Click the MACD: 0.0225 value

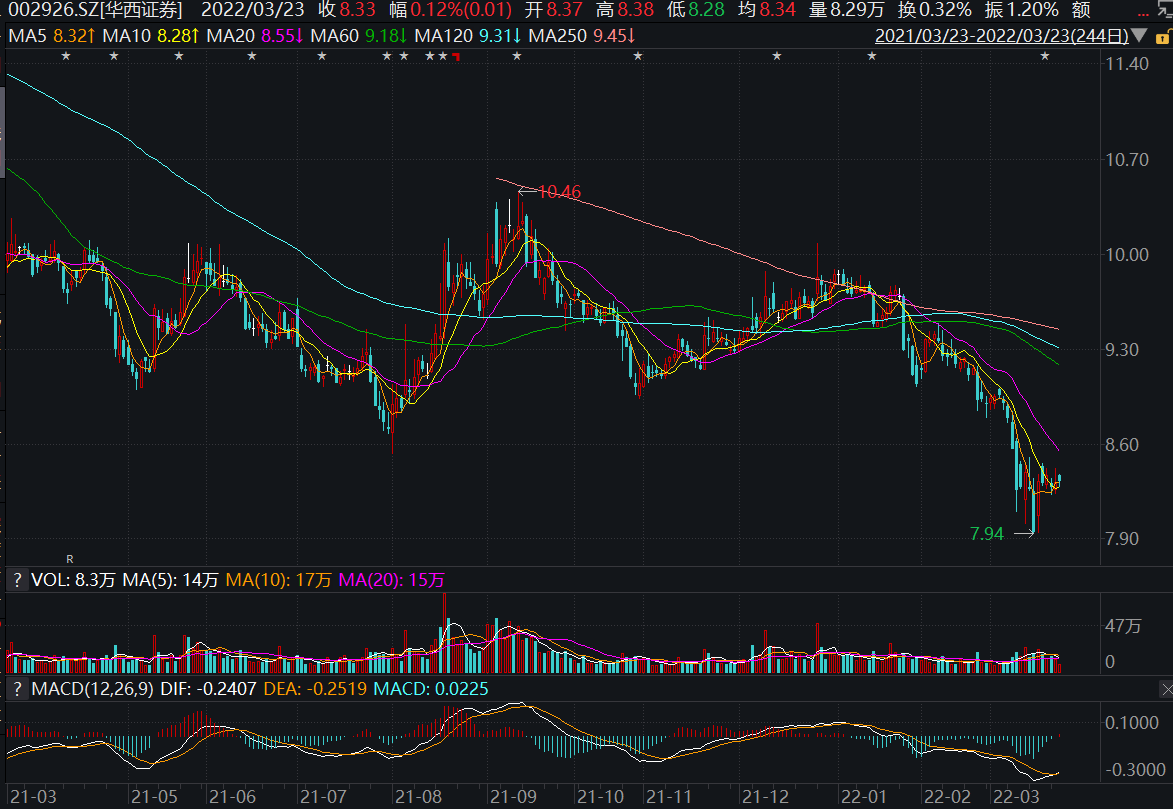pos(431,689)
